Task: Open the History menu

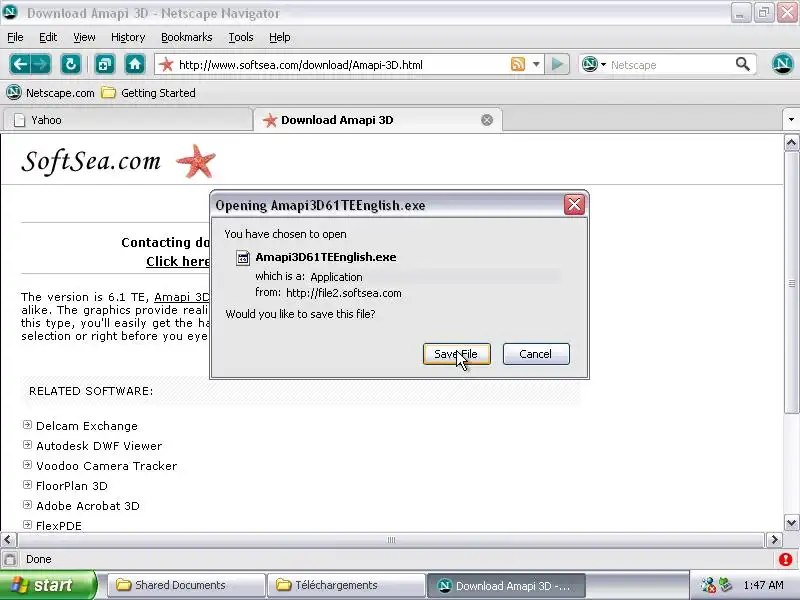Action: pyautogui.click(x=128, y=37)
